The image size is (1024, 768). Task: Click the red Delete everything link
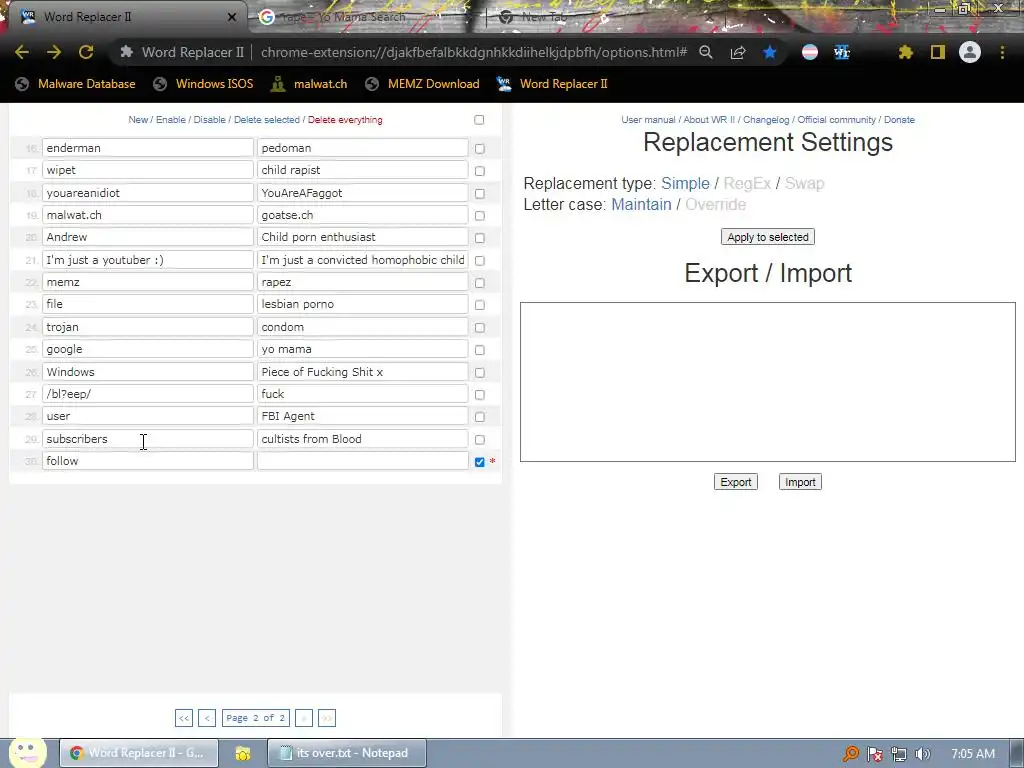(x=345, y=120)
